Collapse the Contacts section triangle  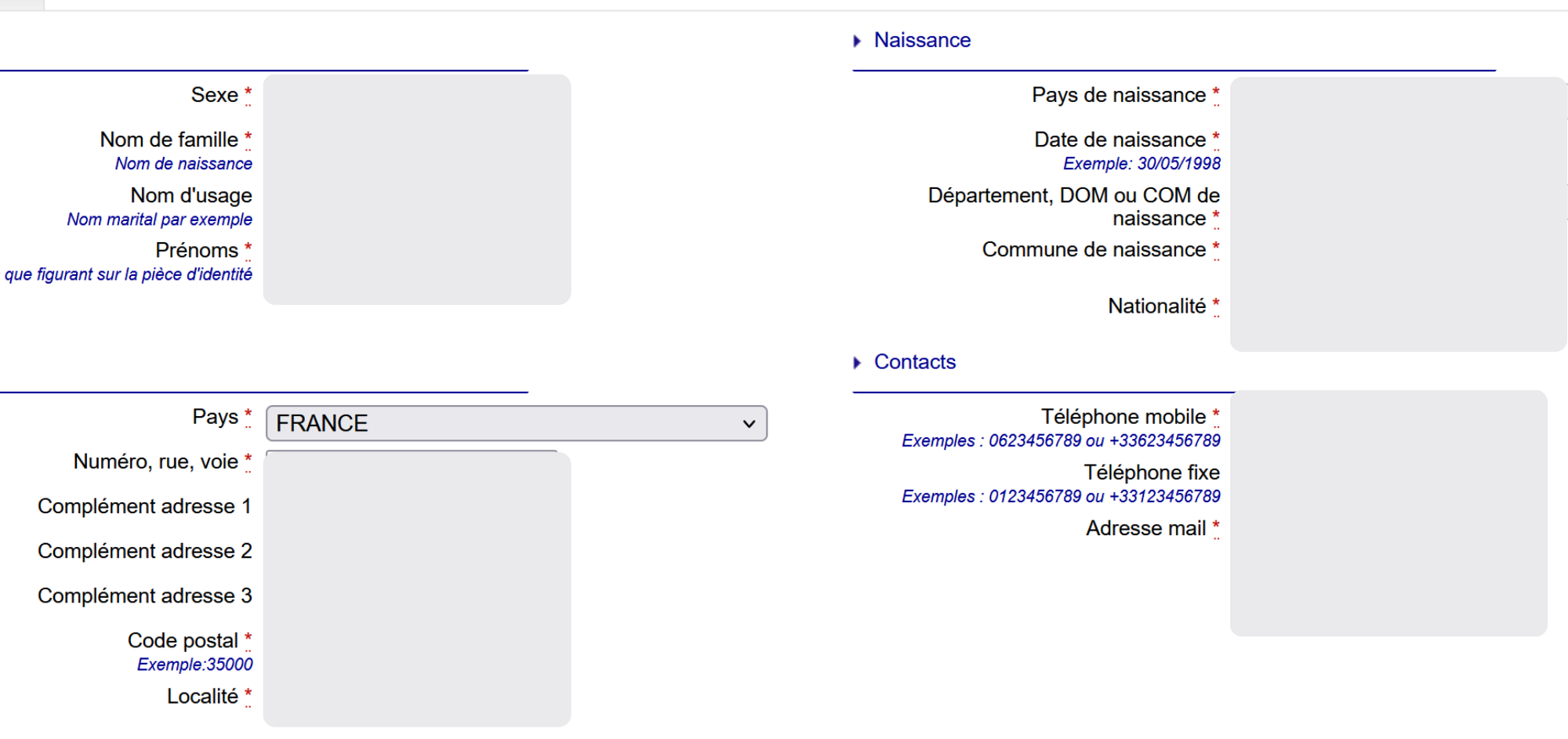click(857, 363)
